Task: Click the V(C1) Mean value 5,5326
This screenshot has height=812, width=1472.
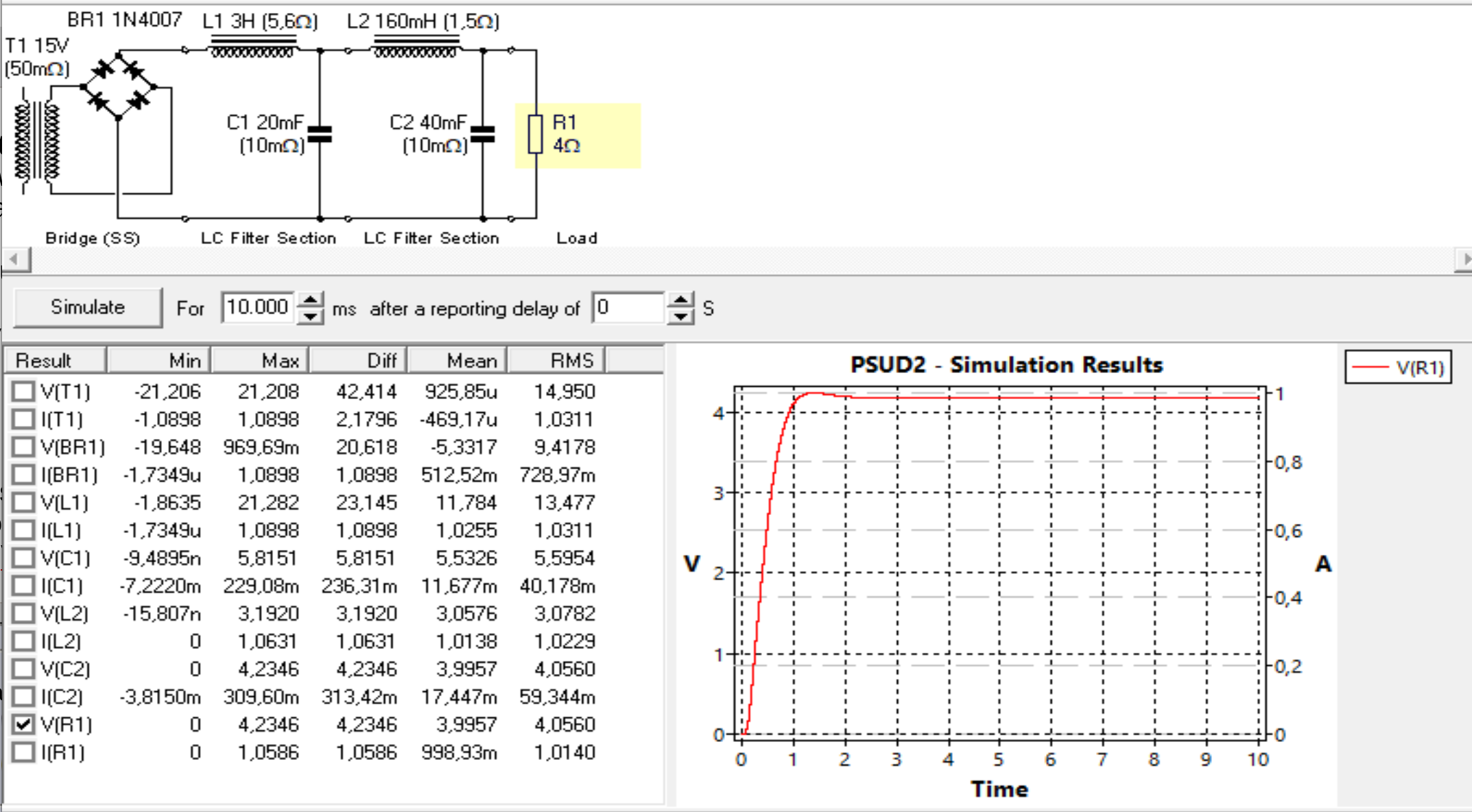Action: pyautogui.click(x=466, y=558)
